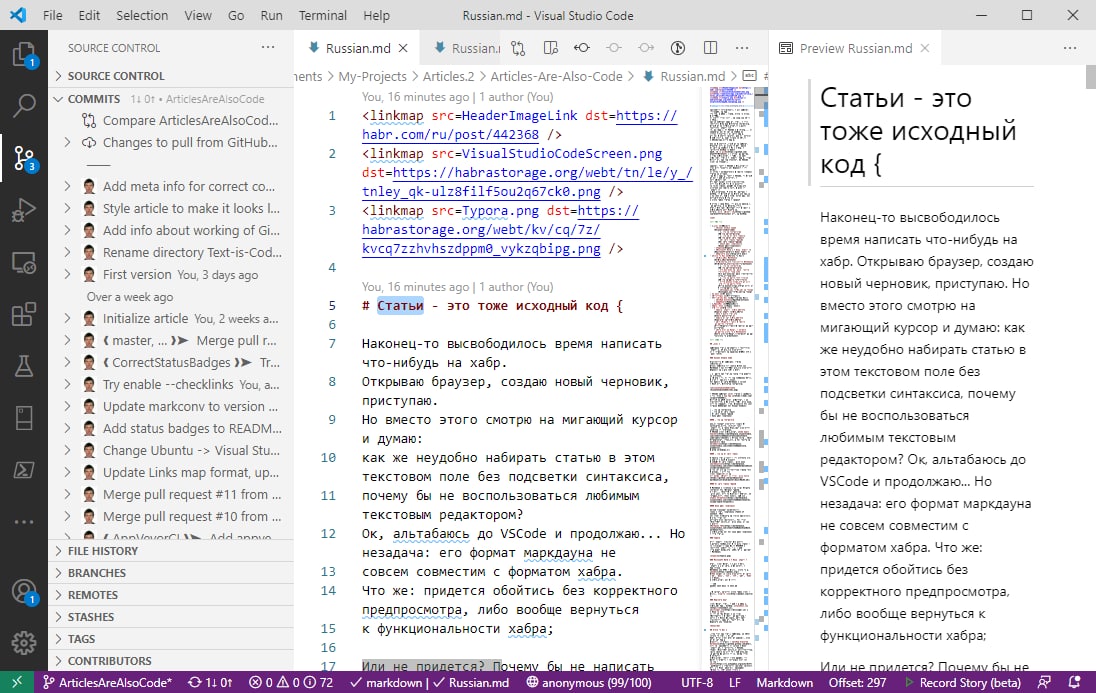
Task: Select the Source Control activity bar icon
Action: [24, 159]
